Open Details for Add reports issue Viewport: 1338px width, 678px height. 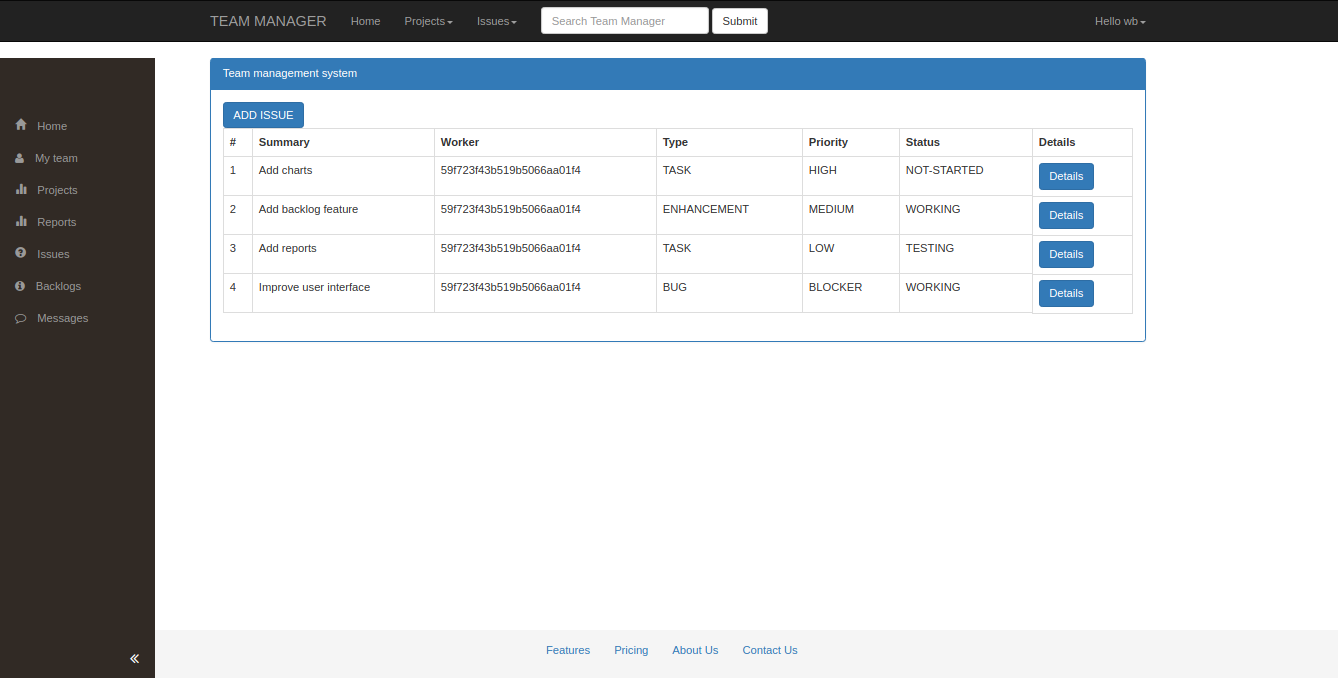click(1066, 254)
